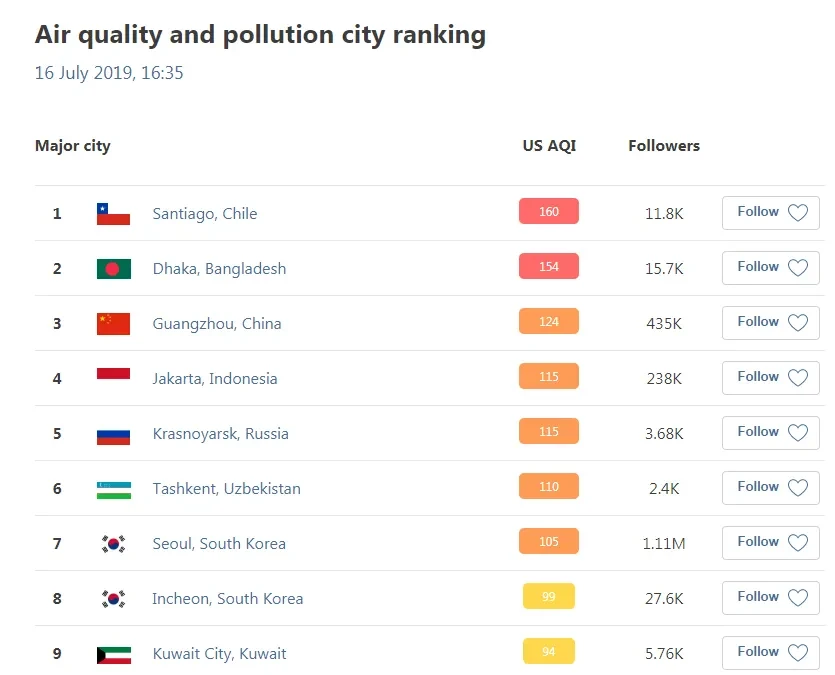Toggle Follow for Dhaka, Bangladesh

click(770, 268)
